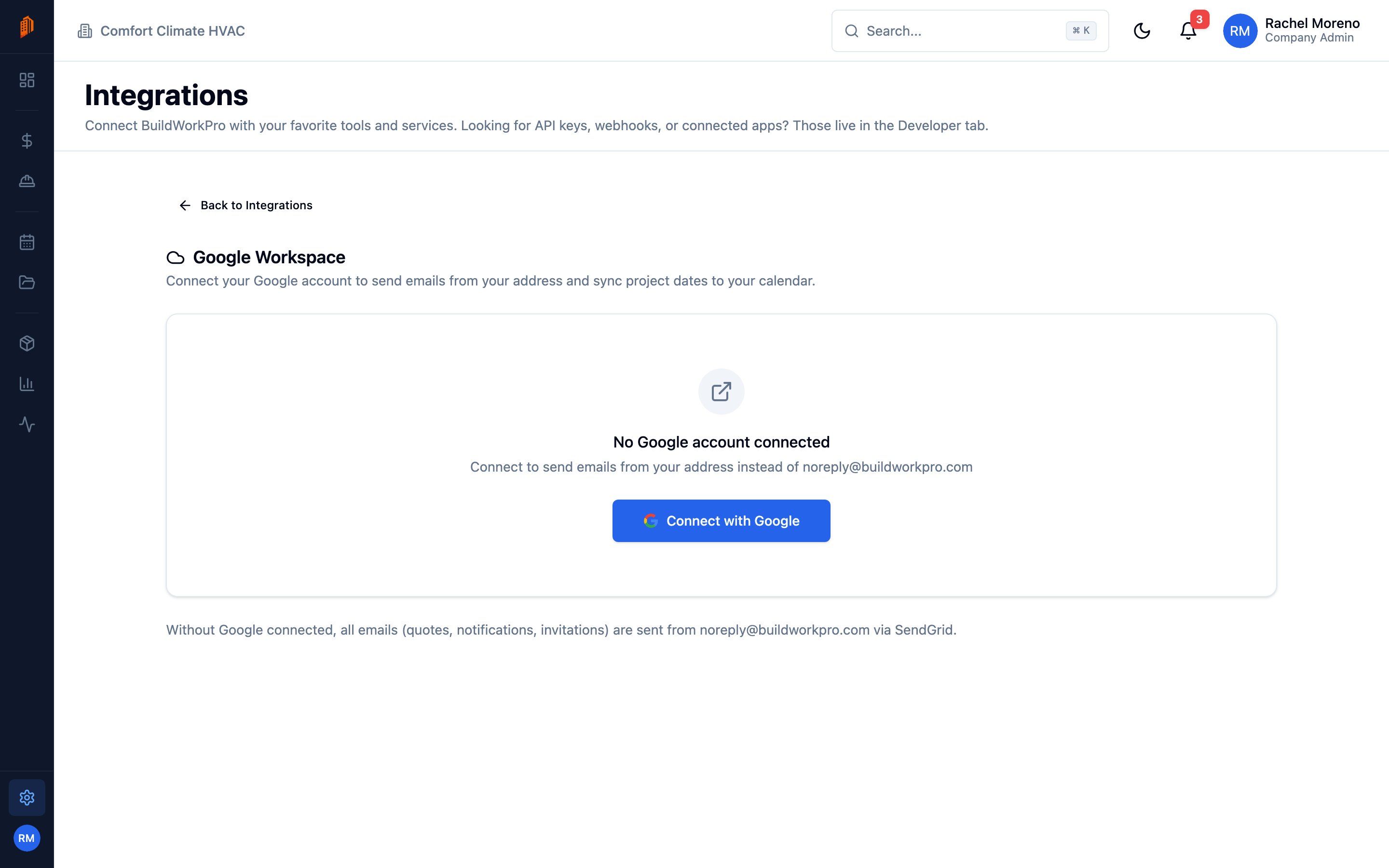Toggle dark mode with the moon icon

tap(1142, 31)
